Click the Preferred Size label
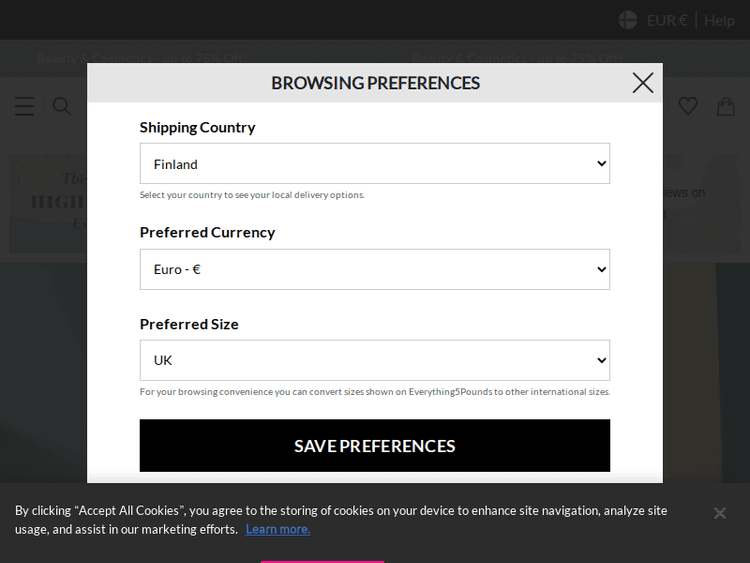The image size is (750, 563). point(189,324)
